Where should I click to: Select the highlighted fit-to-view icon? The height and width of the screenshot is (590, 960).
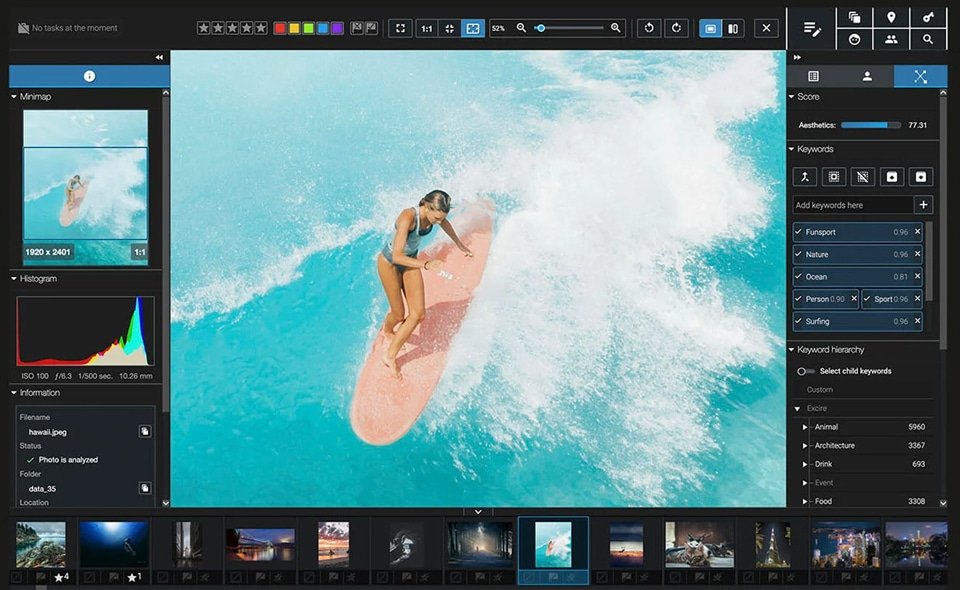point(473,28)
